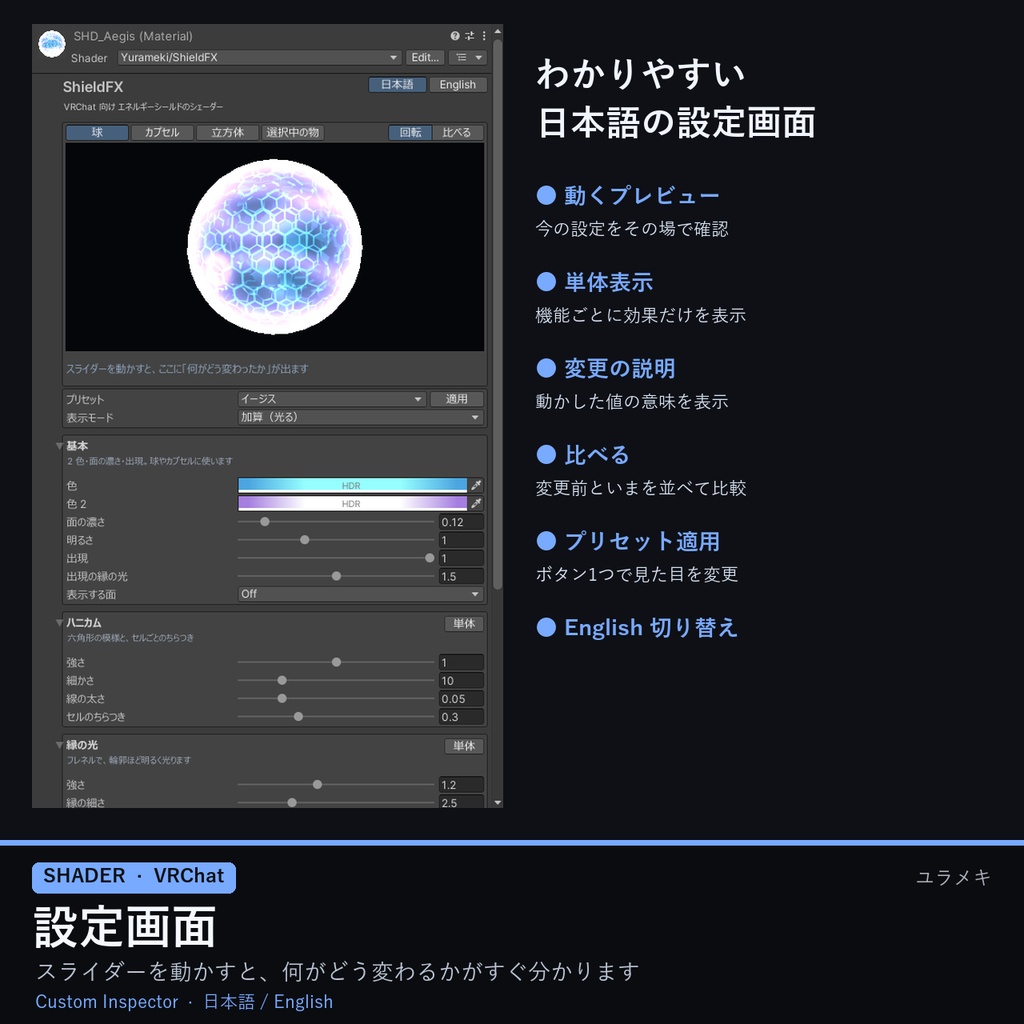The width and height of the screenshot is (1024, 1024).
Task: Click the SHD_Aegis material preview icon
Action: pyautogui.click(x=52, y=44)
